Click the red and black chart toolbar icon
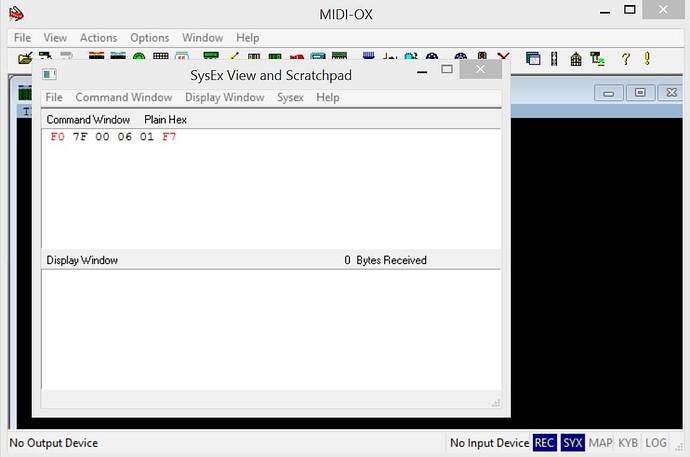This screenshot has width=690, height=457. pyautogui.click(x=390, y=56)
